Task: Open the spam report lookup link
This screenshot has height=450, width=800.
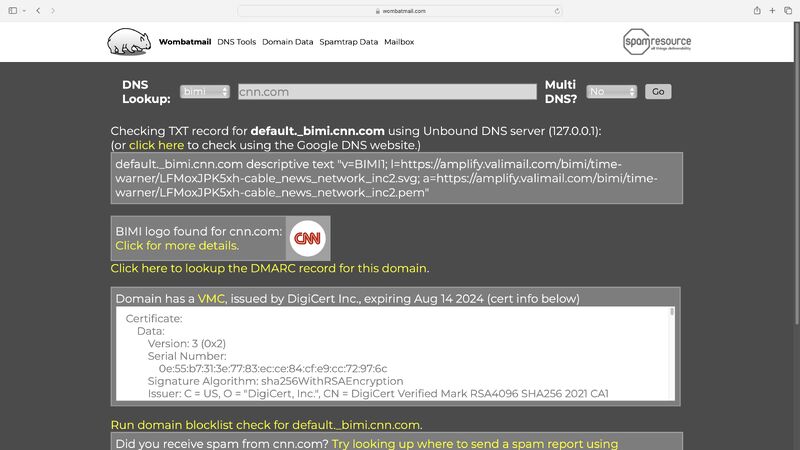Action: click(474, 444)
